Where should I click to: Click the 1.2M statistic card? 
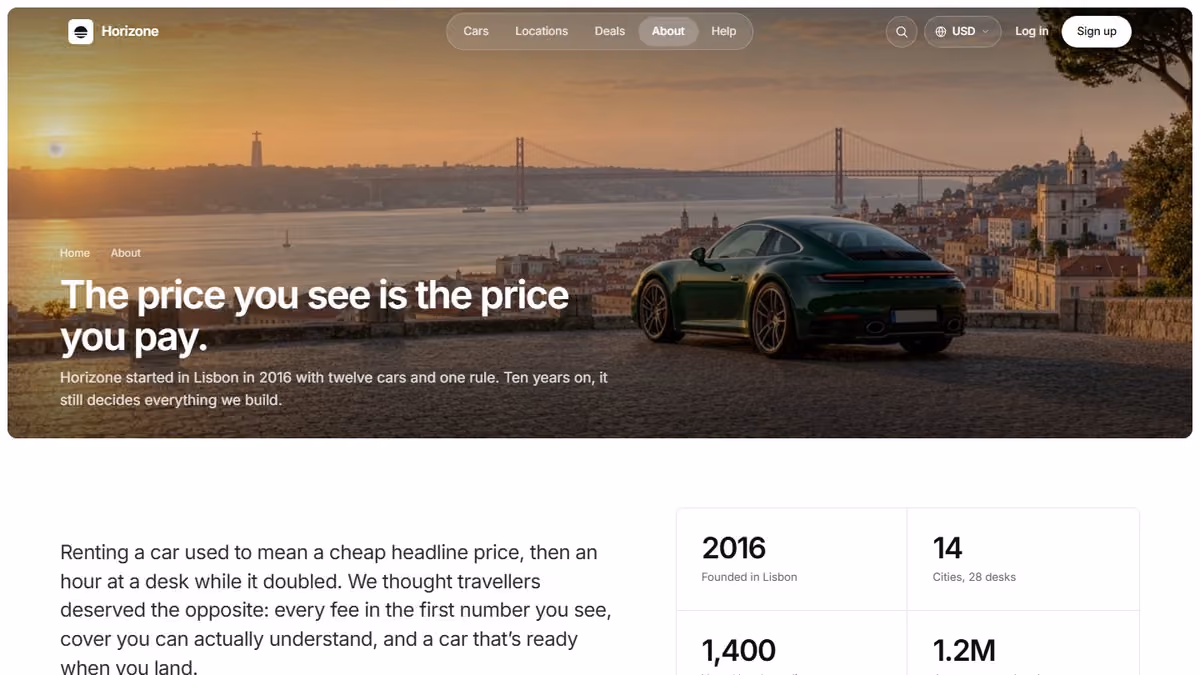point(1023,643)
